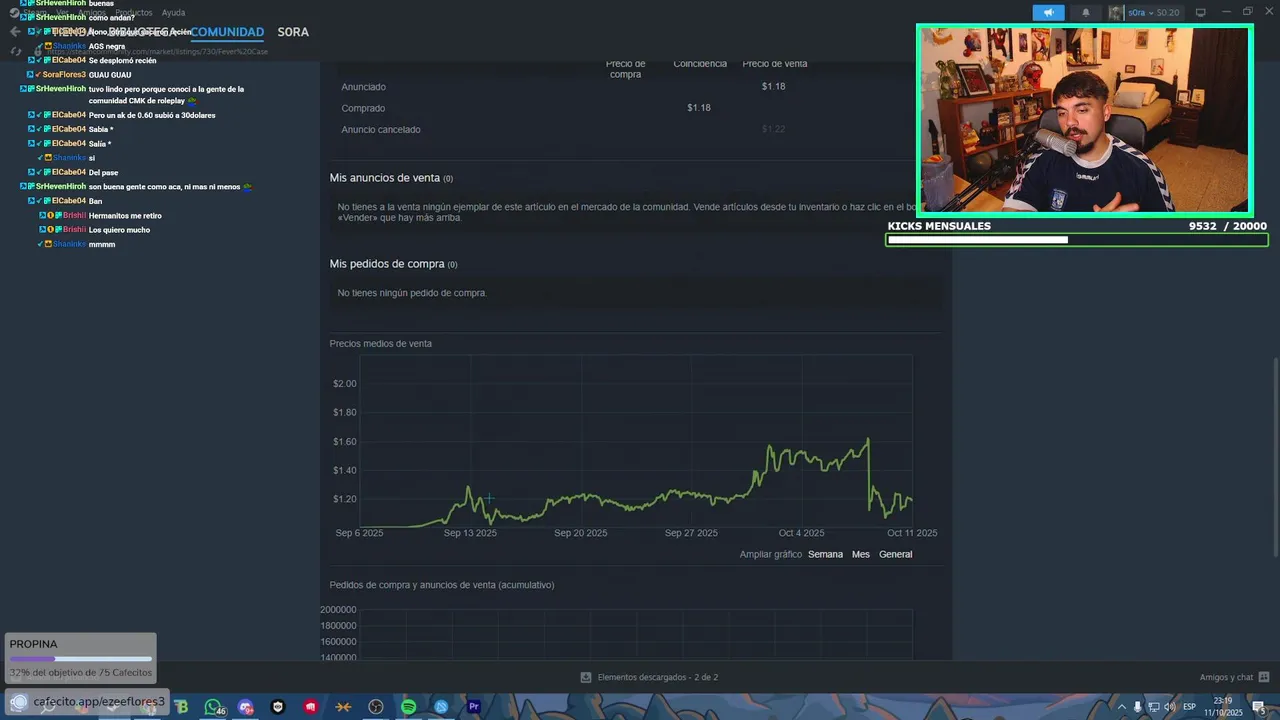Screen dimensions: 1280x720
Task: Click the chat message AGS negra
Action: 107,46
